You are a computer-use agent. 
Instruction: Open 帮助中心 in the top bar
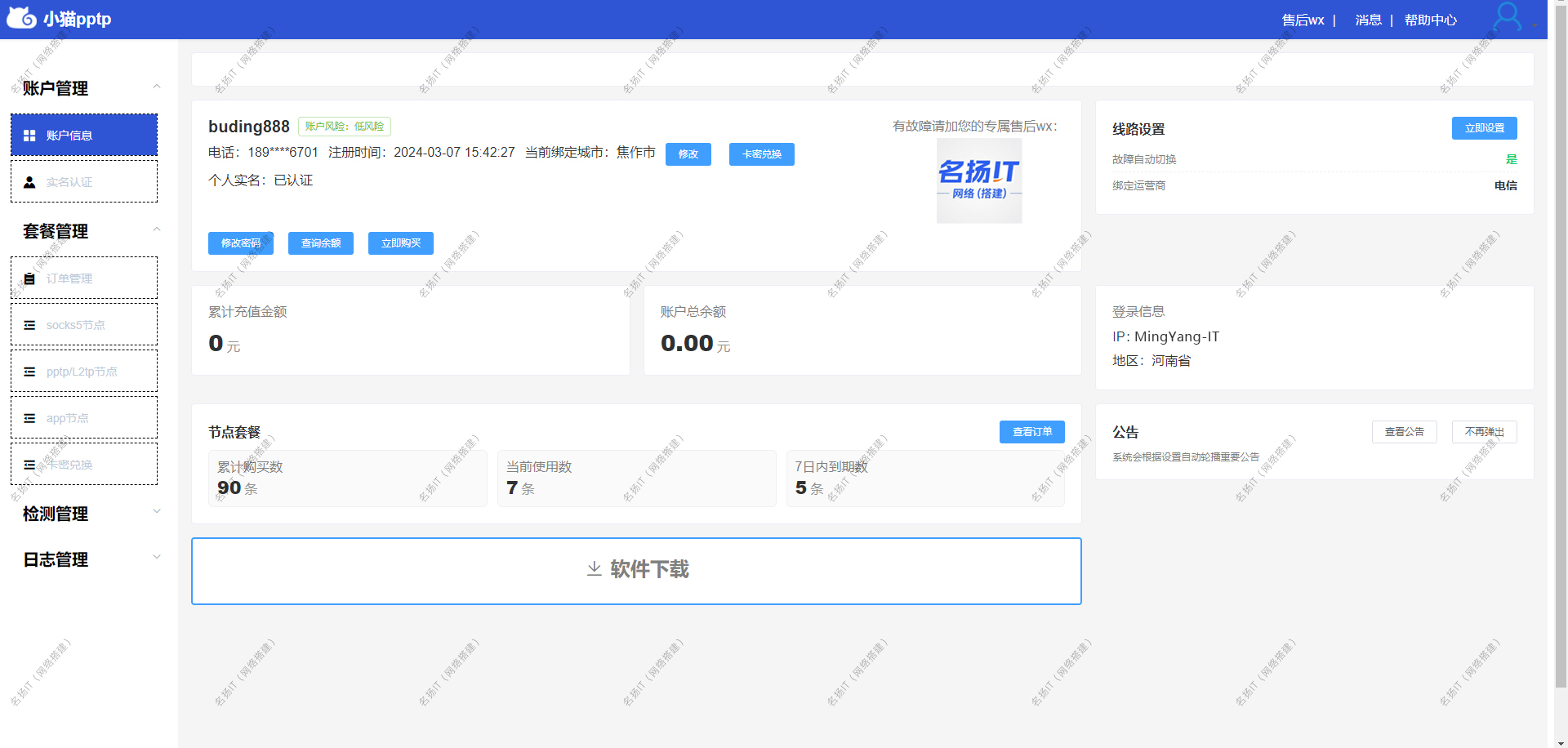coord(1430,19)
